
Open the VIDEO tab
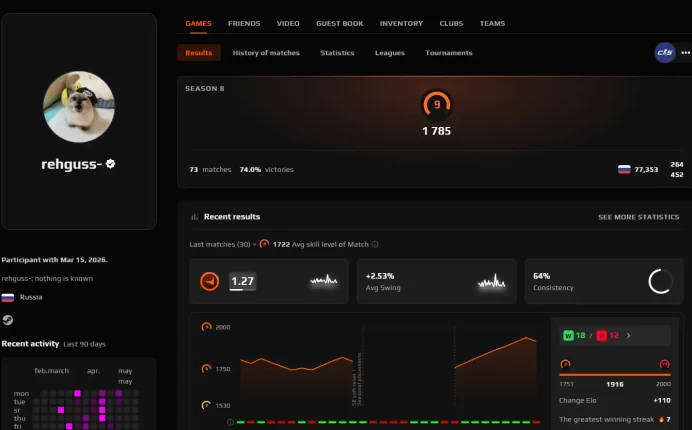pos(288,23)
